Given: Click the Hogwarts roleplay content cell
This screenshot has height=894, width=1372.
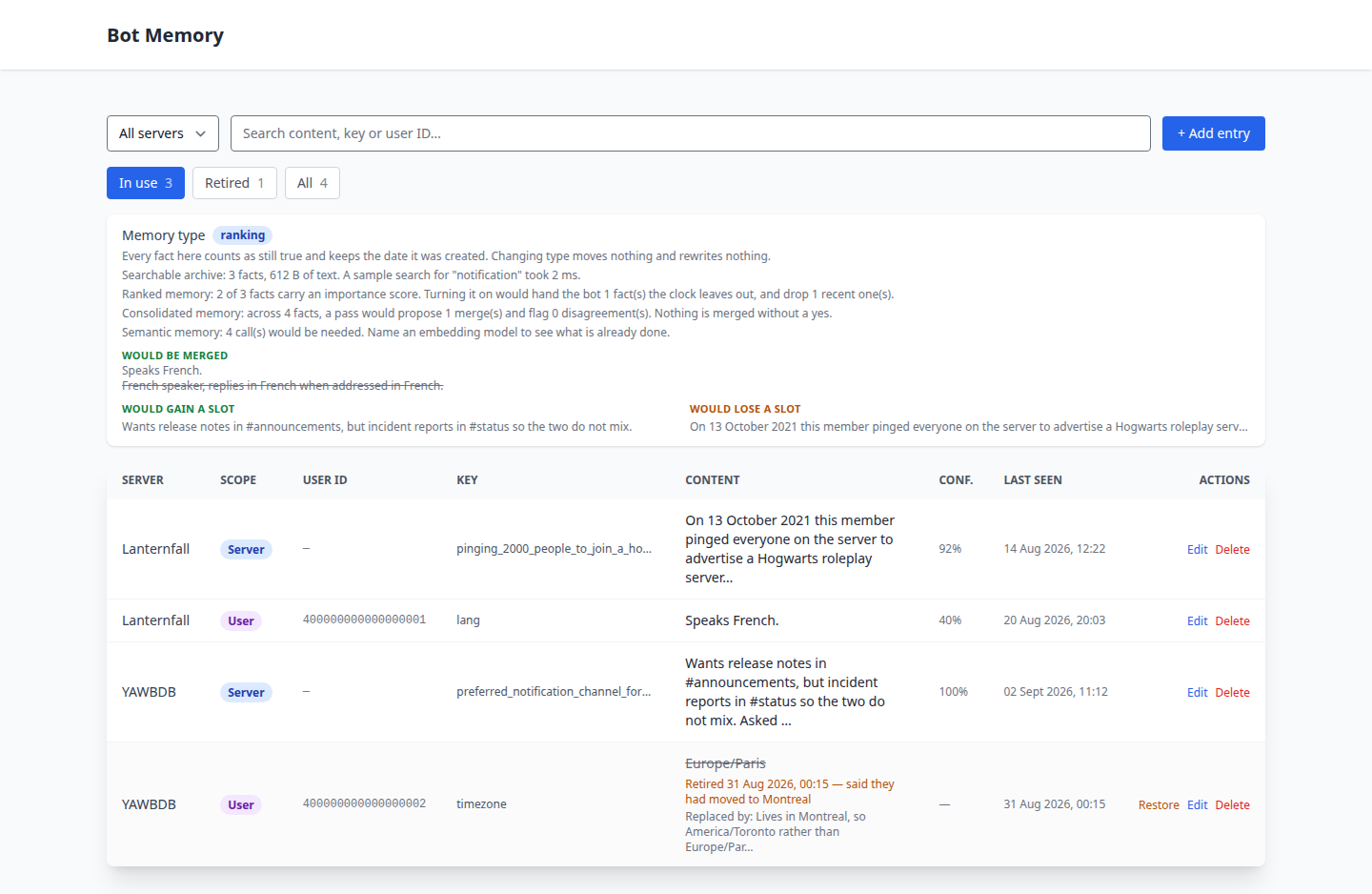Looking at the screenshot, I should (x=790, y=549).
